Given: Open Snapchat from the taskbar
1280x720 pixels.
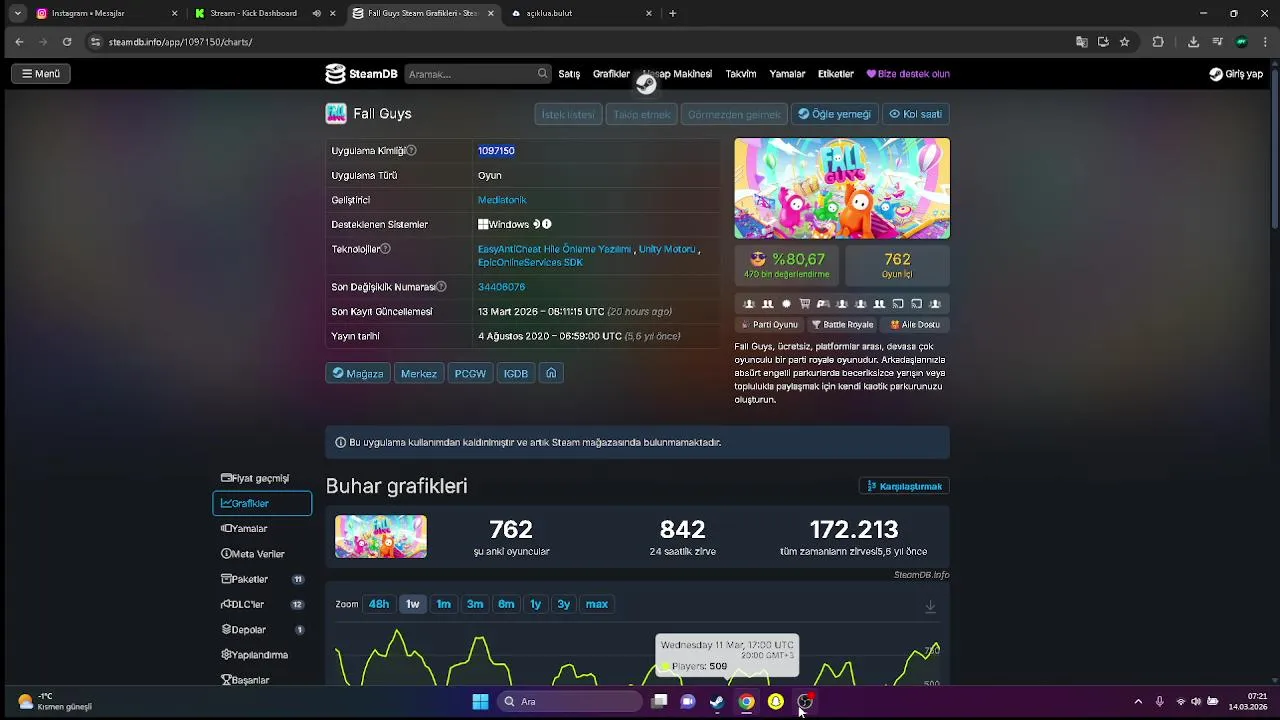Looking at the screenshot, I should [x=775, y=701].
